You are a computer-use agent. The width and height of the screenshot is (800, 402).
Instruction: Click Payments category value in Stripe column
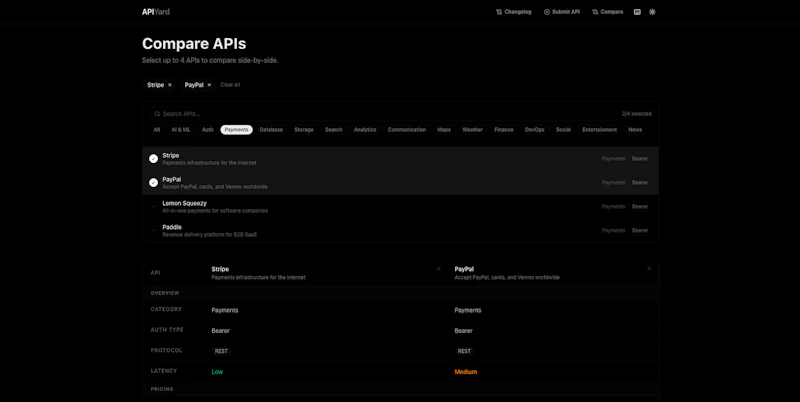click(x=225, y=310)
